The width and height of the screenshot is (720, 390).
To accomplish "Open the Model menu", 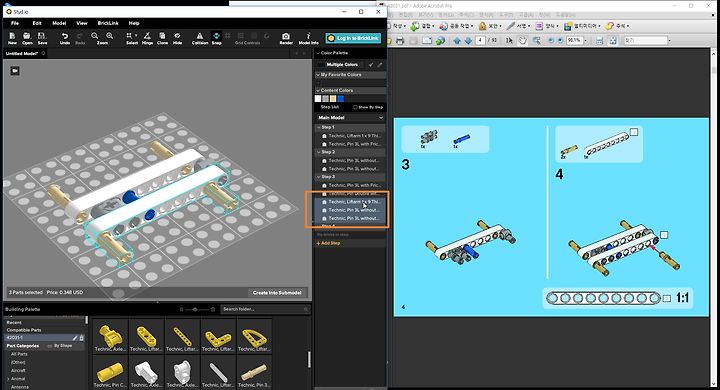I will tap(59, 23).
